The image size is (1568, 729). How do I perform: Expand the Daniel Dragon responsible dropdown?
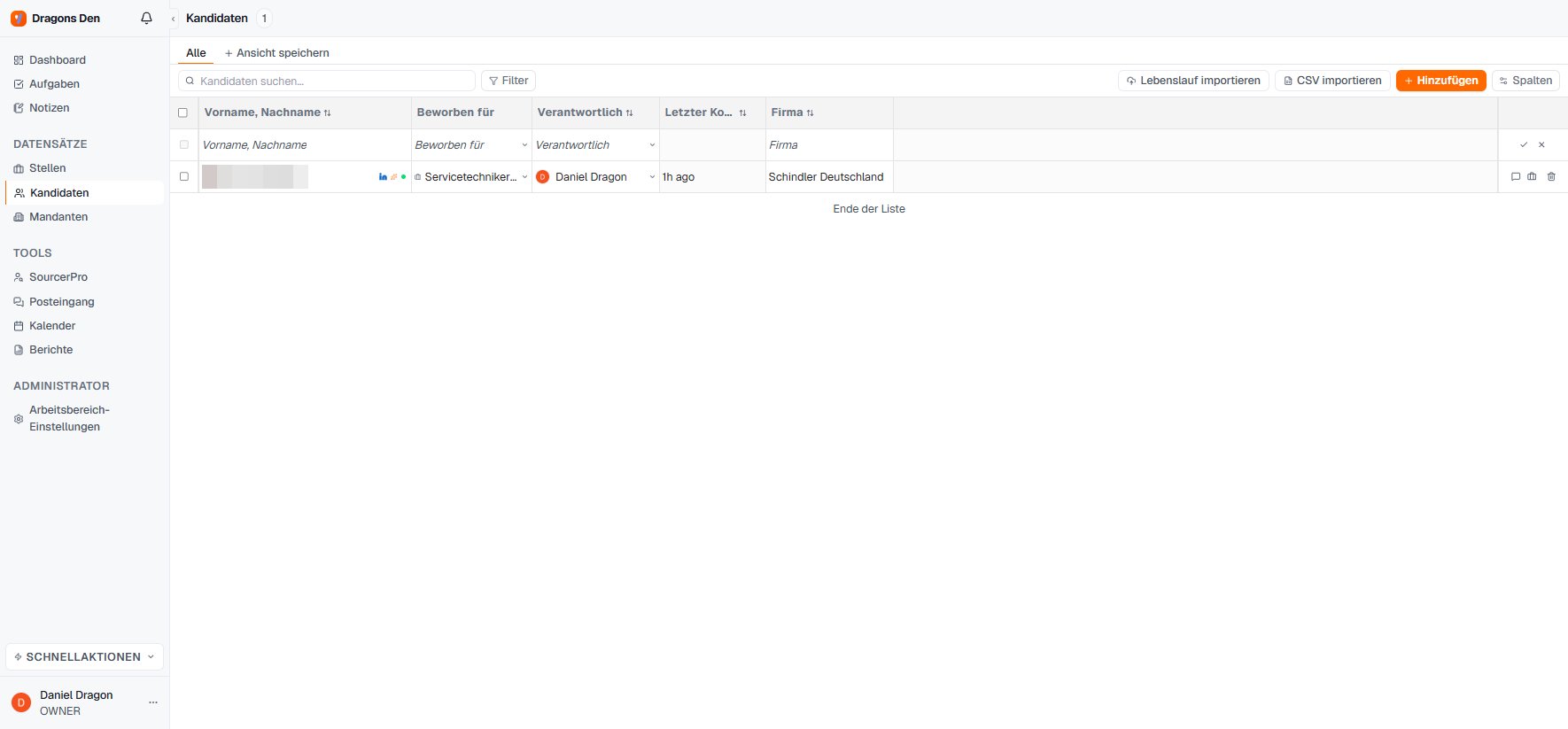pyautogui.click(x=652, y=177)
